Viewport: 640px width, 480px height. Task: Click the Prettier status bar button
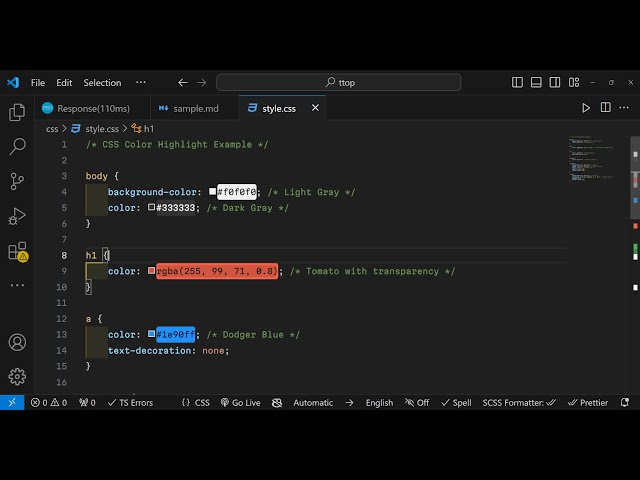588,403
